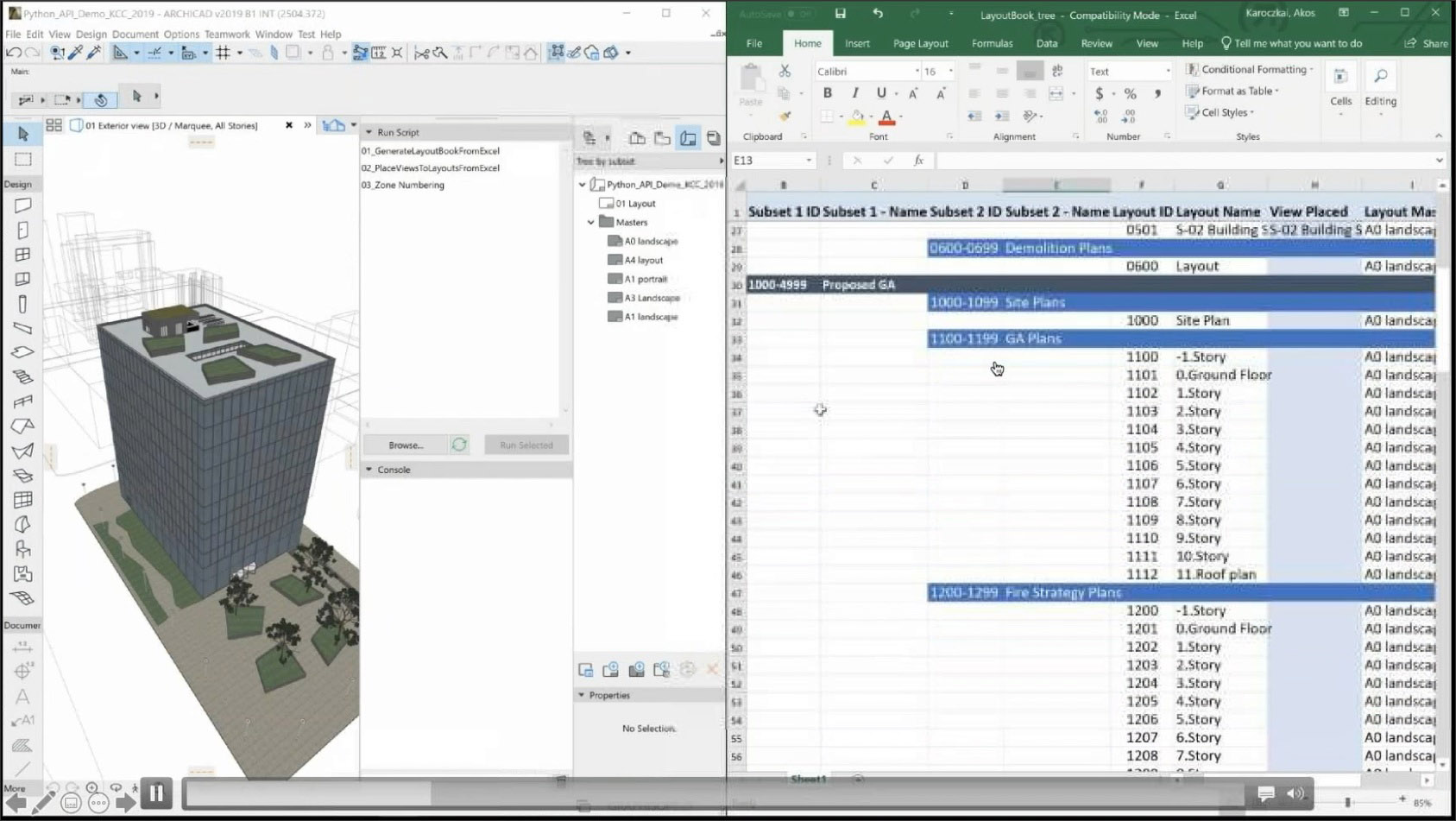Click the video progress bar
The width and height of the screenshot is (1456, 821).
click(x=715, y=793)
